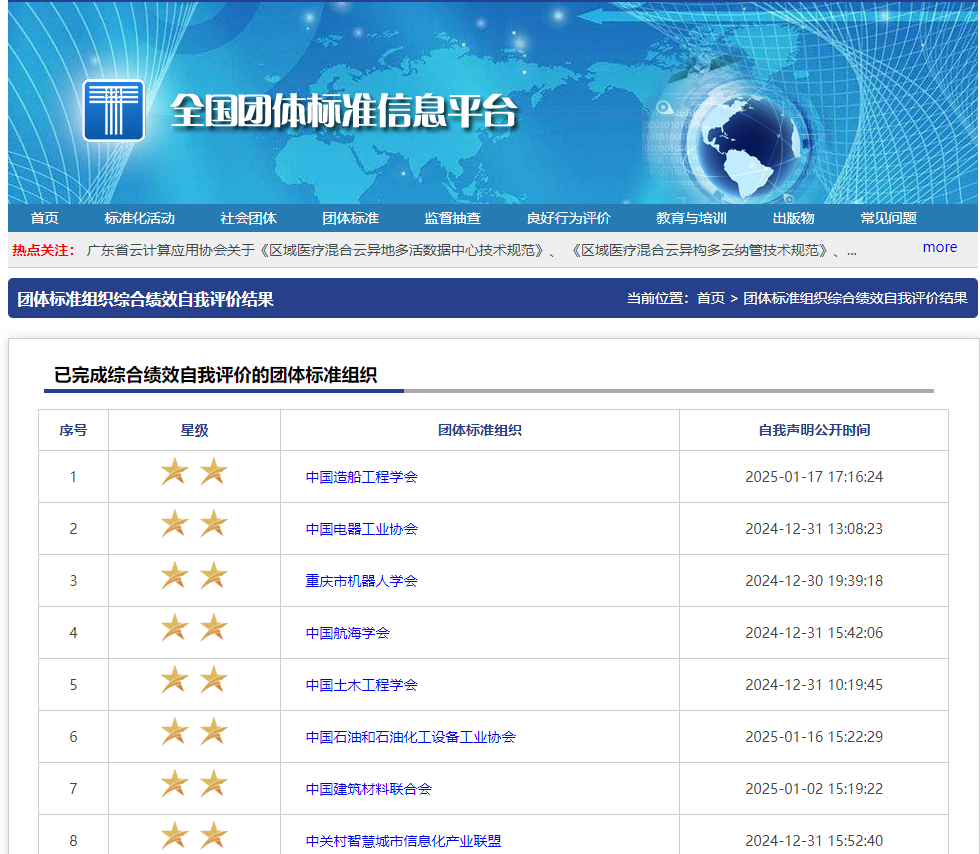The height and width of the screenshot is (854, 980).
Task: Click the timestamp 2024-12-31 15:42:06
Action: [x=814, y=633]
